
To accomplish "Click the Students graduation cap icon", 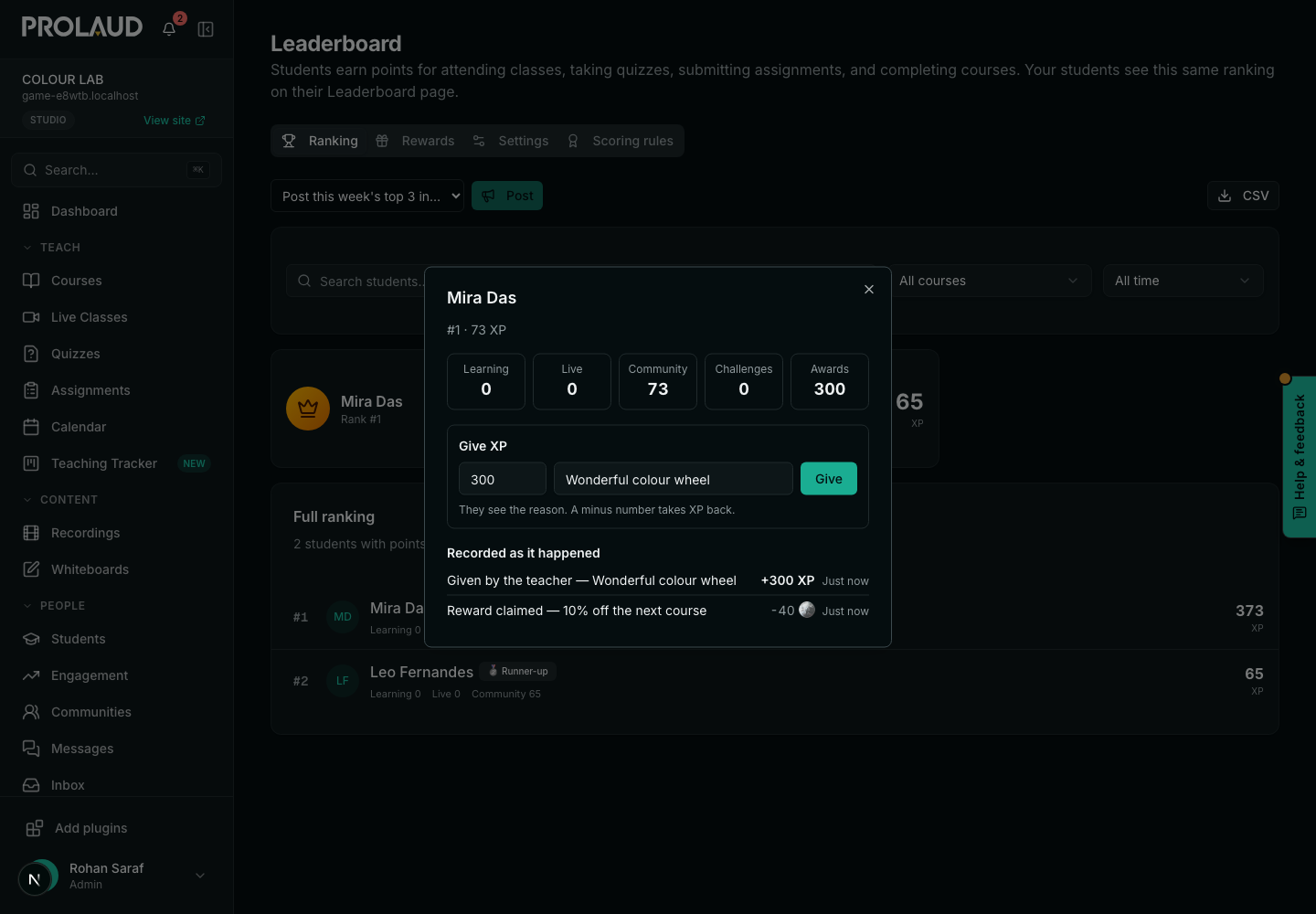I will click(31, 639).
